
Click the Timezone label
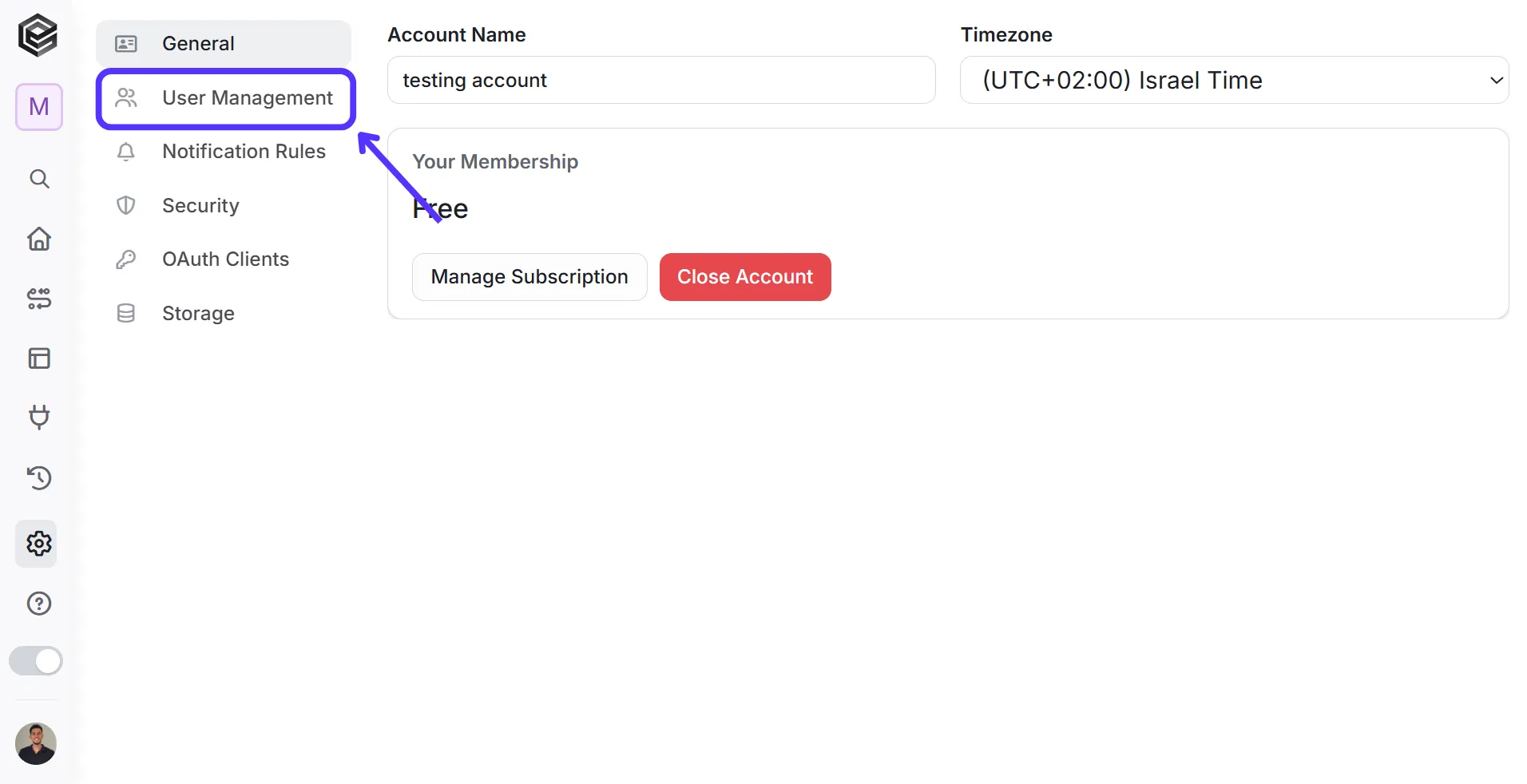tap(1006, 34)
